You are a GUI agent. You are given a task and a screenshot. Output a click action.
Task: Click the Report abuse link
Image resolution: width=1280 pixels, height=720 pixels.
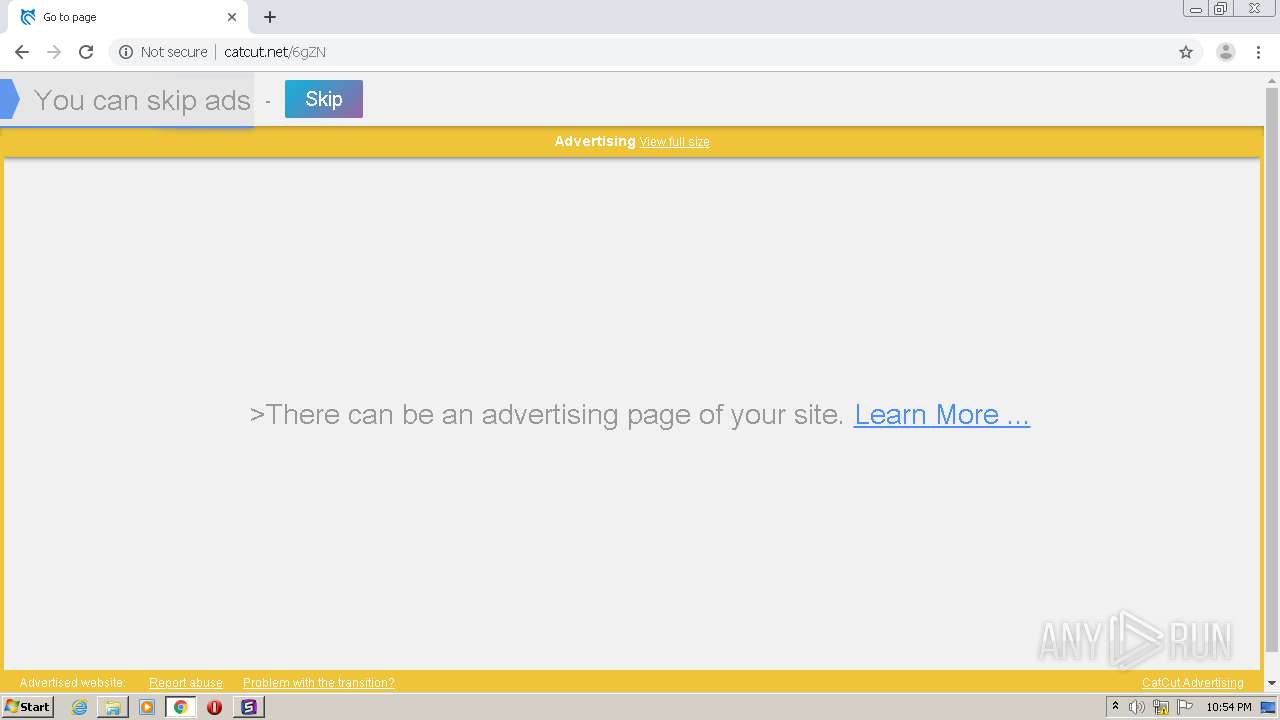[186, 683]
